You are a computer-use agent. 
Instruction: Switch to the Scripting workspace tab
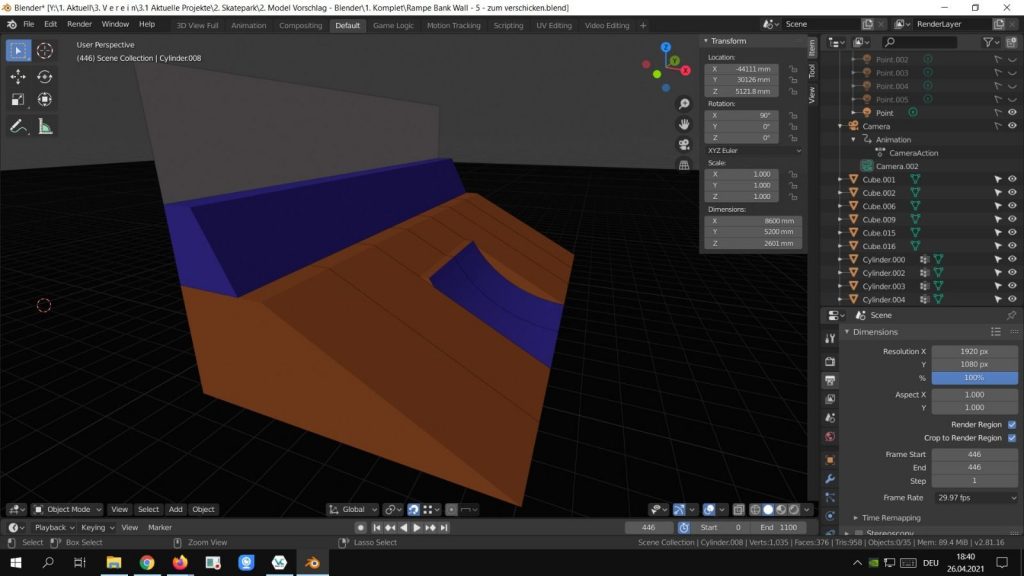point(508,25)
